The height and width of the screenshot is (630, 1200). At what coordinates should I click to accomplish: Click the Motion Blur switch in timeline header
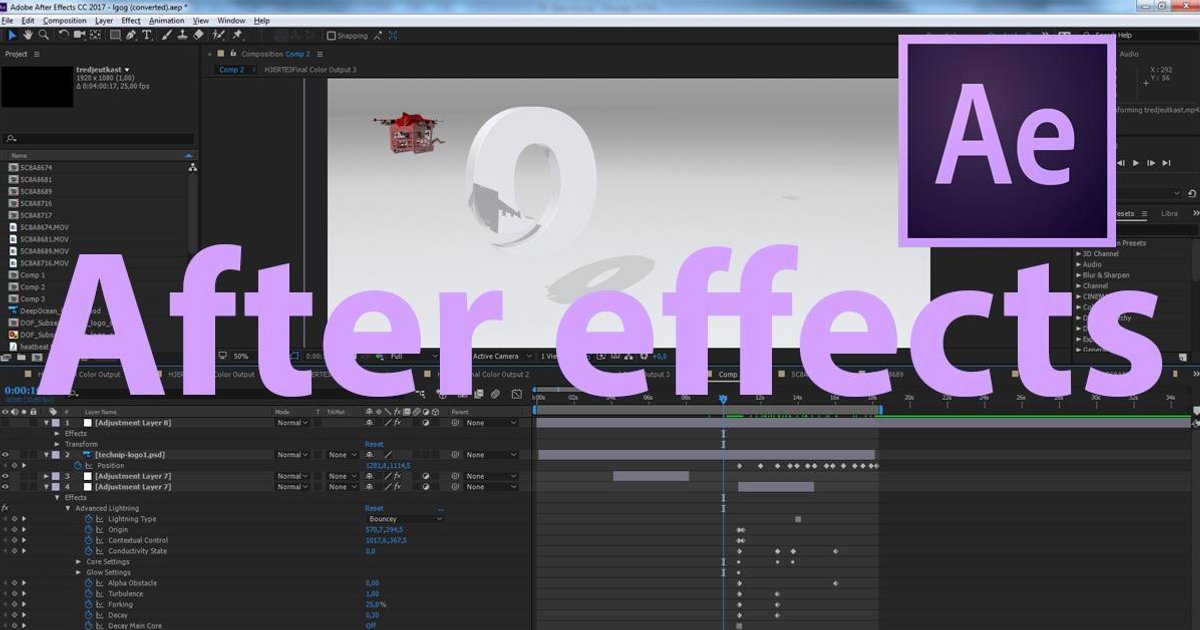(495, 393)
